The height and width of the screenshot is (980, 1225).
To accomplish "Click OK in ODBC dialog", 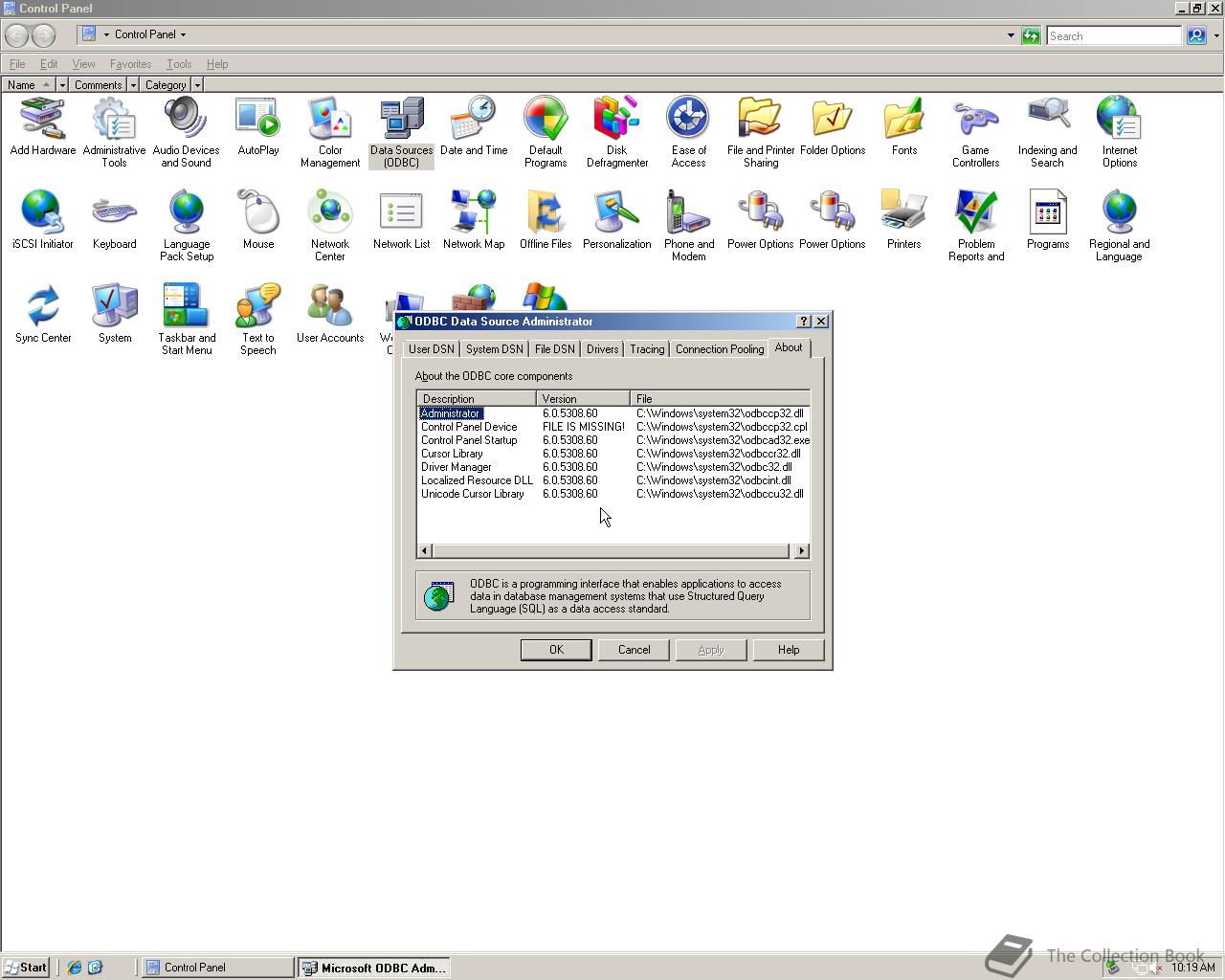I will tap(556, 650).
